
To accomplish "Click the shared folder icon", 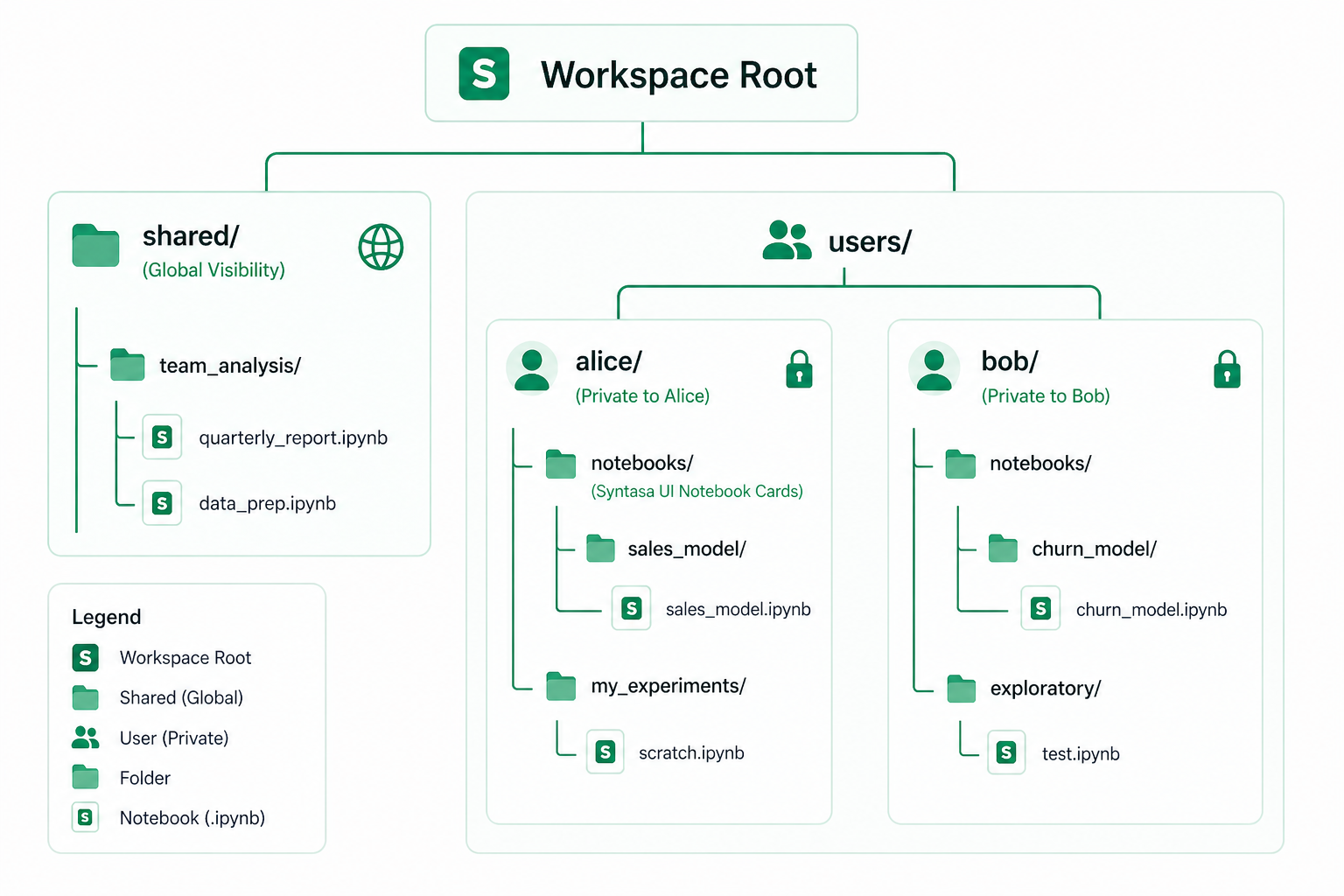I will (x=95, y=246).
